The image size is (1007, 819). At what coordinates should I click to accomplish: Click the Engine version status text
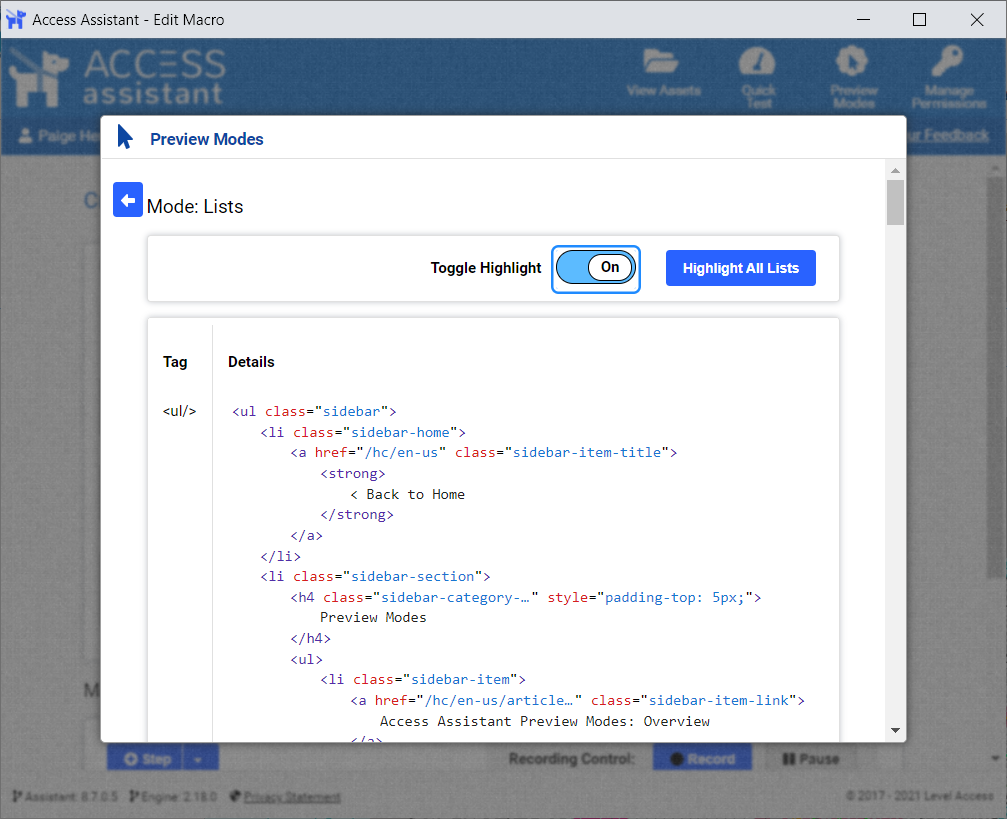pos(173,797)
